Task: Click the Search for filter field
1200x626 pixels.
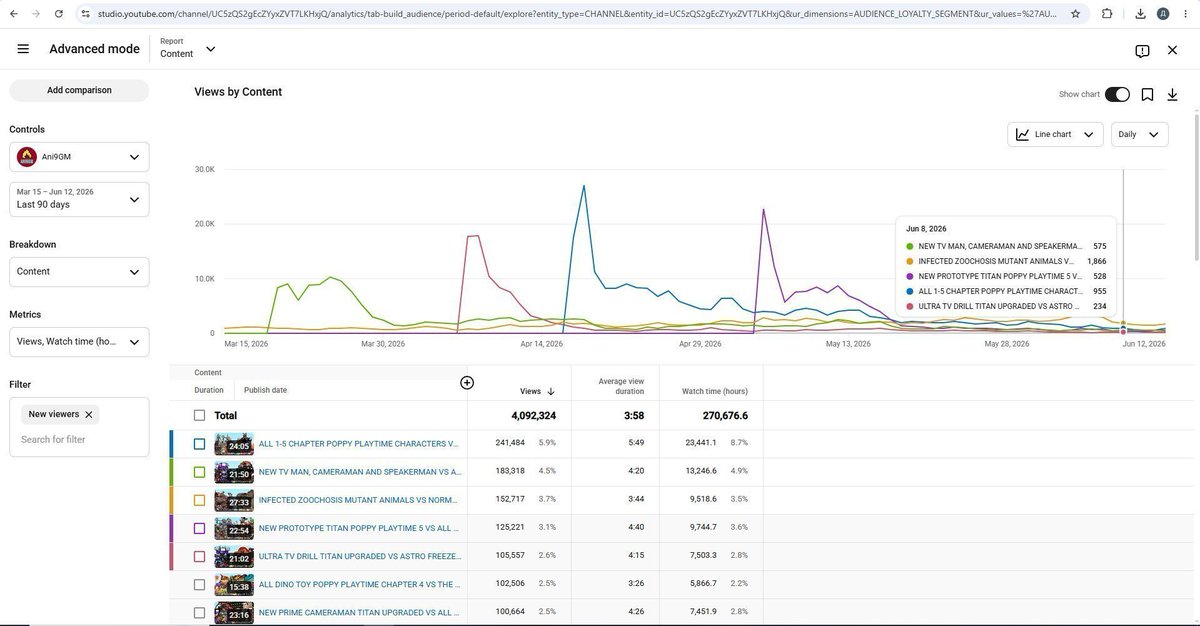Action: [79, 440]
